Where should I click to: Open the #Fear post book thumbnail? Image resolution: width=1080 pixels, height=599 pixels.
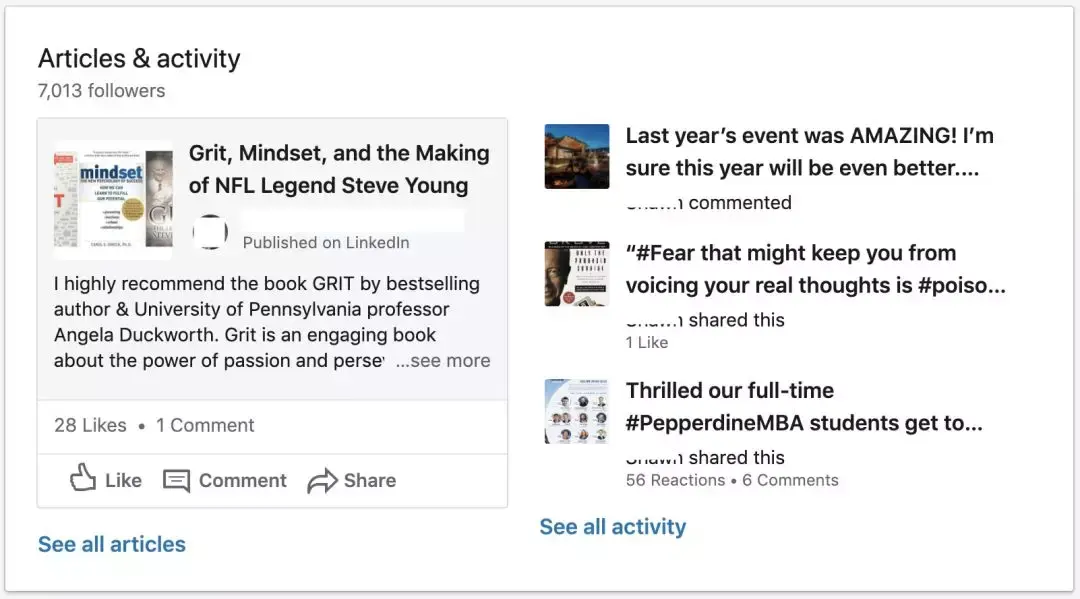[577, 273]
